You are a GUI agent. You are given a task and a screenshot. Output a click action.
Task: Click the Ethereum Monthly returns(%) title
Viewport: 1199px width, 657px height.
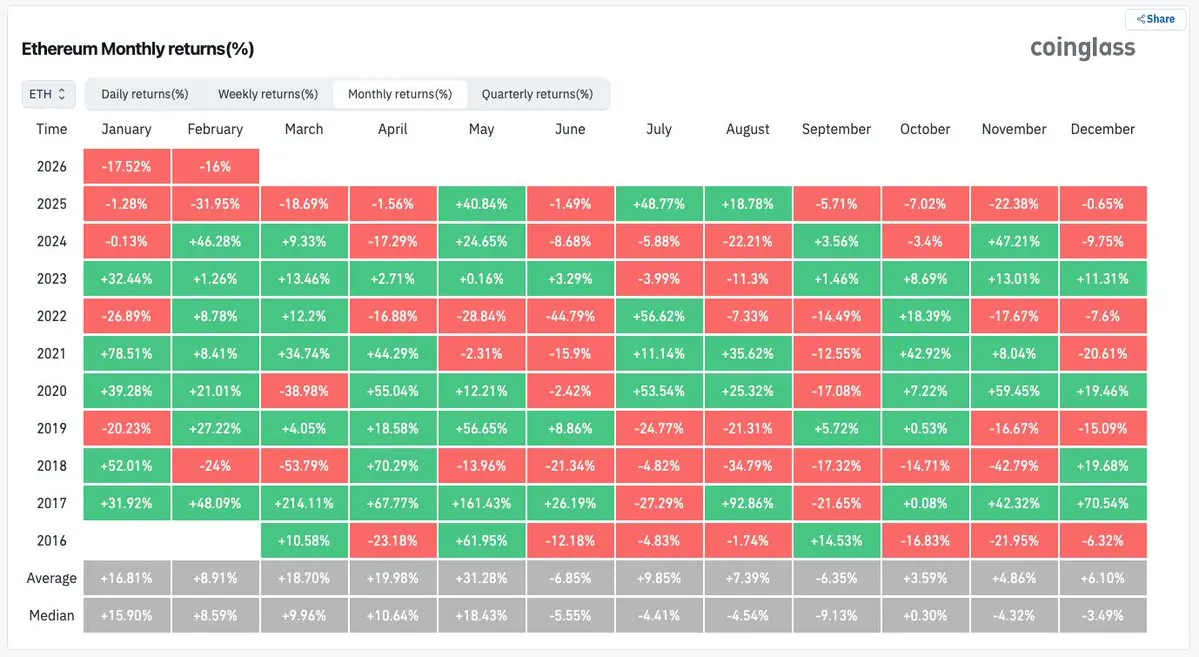pyautogui.click(x=138, y=49)
